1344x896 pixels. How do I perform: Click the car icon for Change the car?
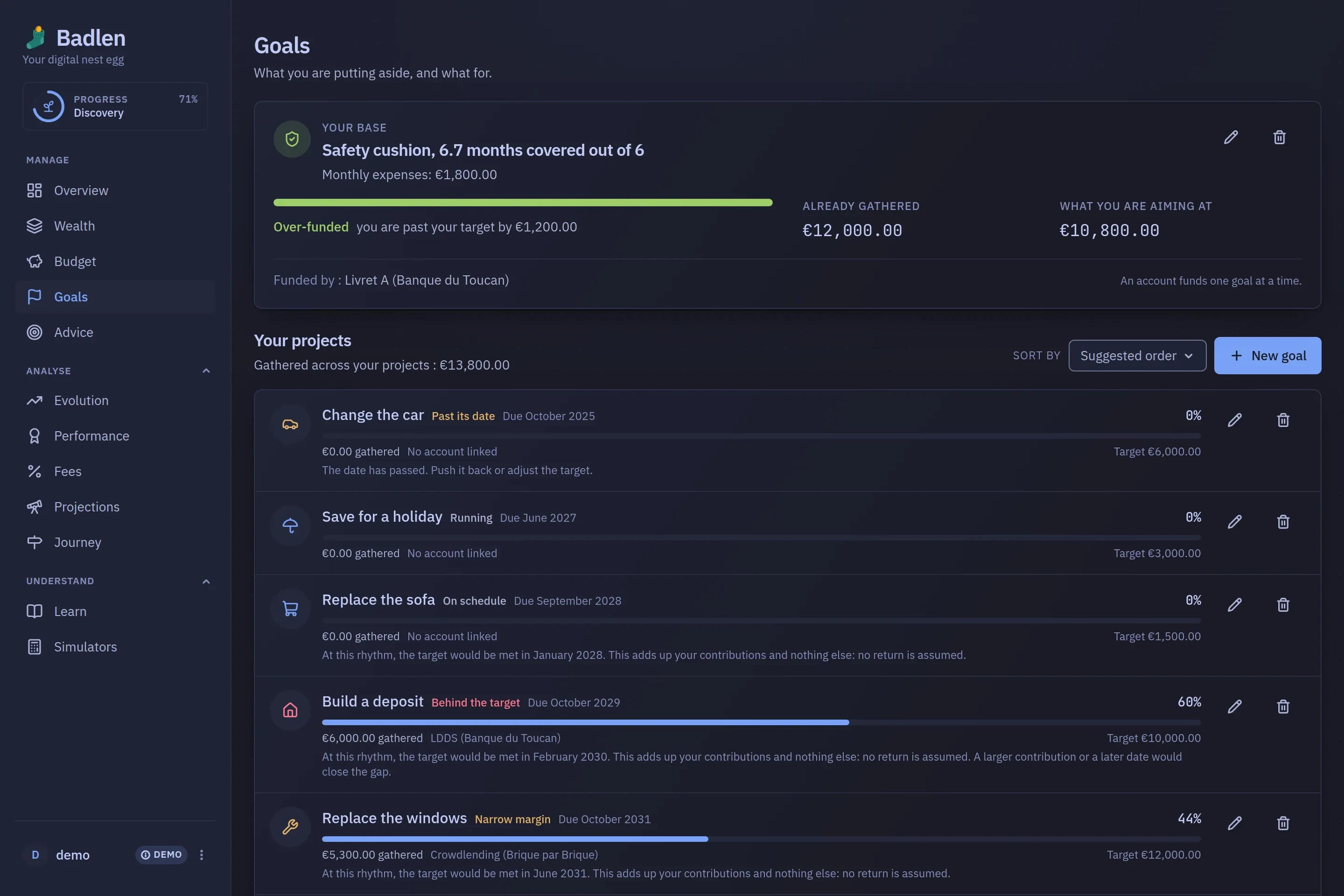[290, 424]
